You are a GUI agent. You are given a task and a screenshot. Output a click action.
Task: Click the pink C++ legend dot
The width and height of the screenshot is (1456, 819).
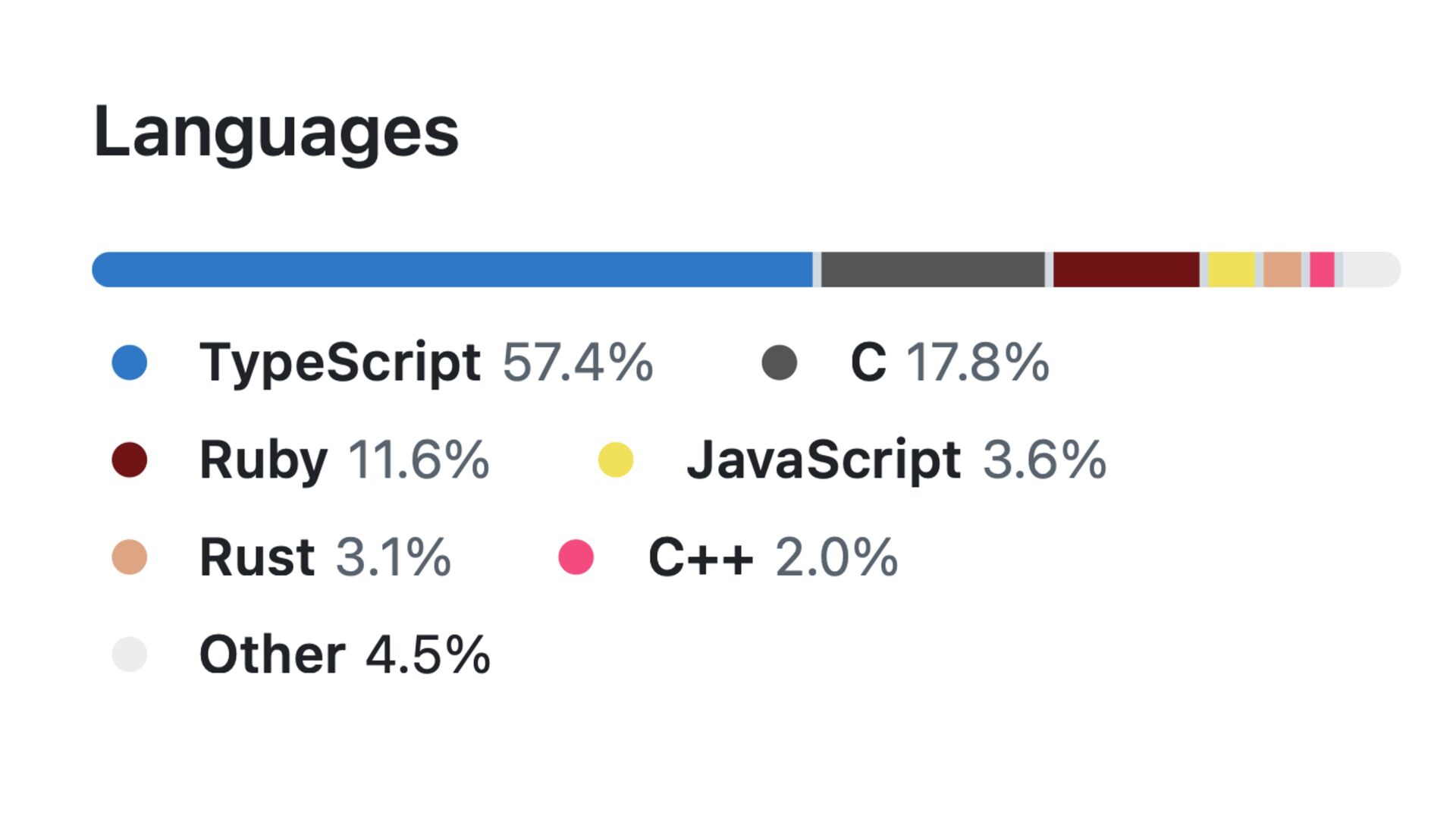[576, 557]
